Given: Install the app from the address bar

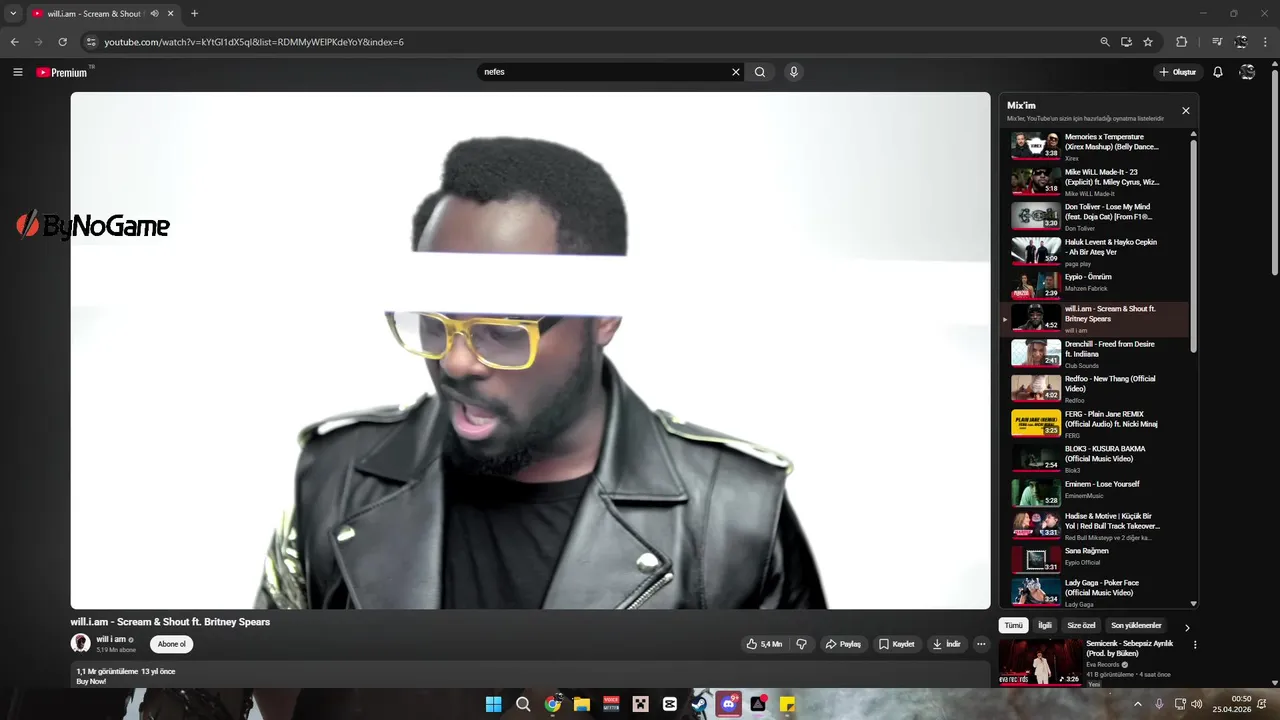Looking at the screenshot, I should tap(1126, 42).
